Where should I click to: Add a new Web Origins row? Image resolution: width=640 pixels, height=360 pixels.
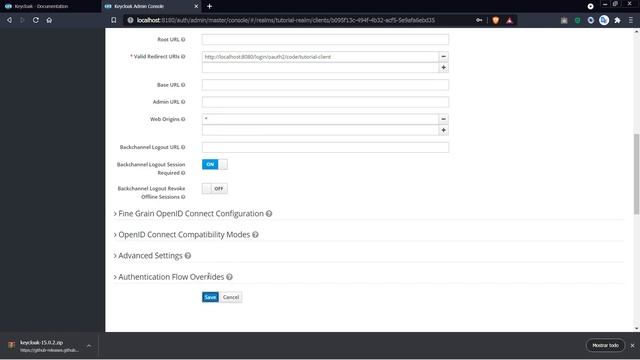pyautogui.click(x=444, y=130)
